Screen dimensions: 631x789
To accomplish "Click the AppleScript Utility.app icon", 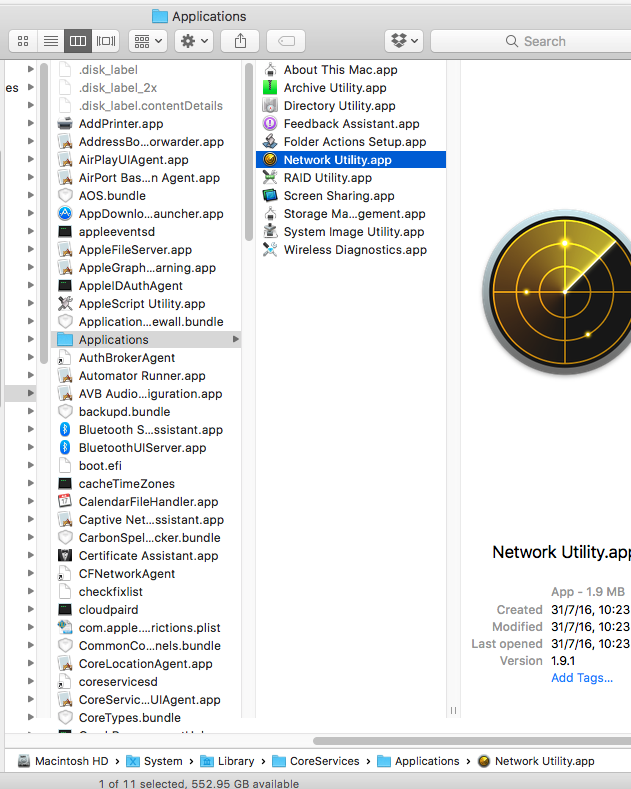I will (65, 303).
